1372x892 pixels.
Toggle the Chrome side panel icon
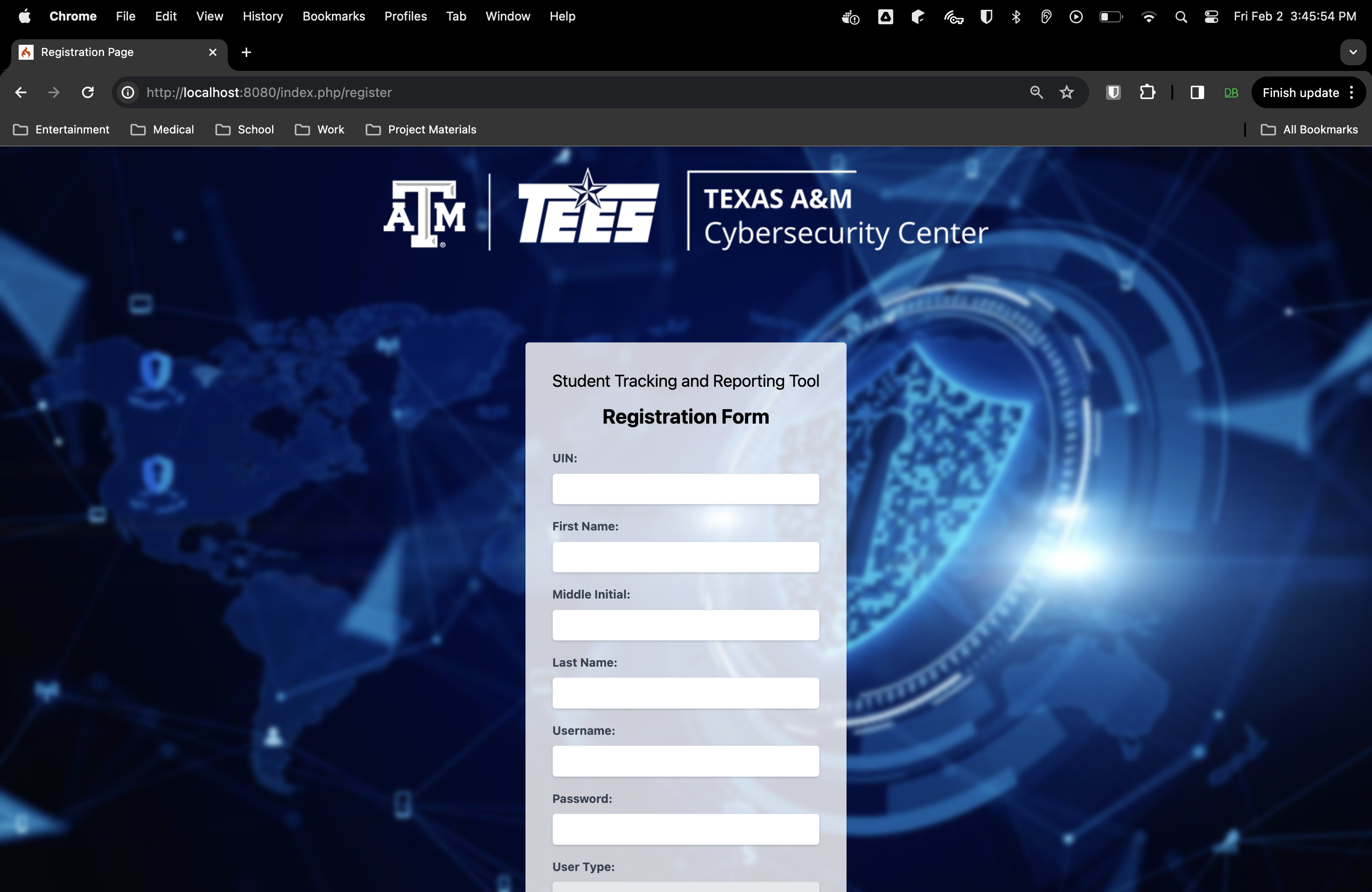[x=1197, y=92]
